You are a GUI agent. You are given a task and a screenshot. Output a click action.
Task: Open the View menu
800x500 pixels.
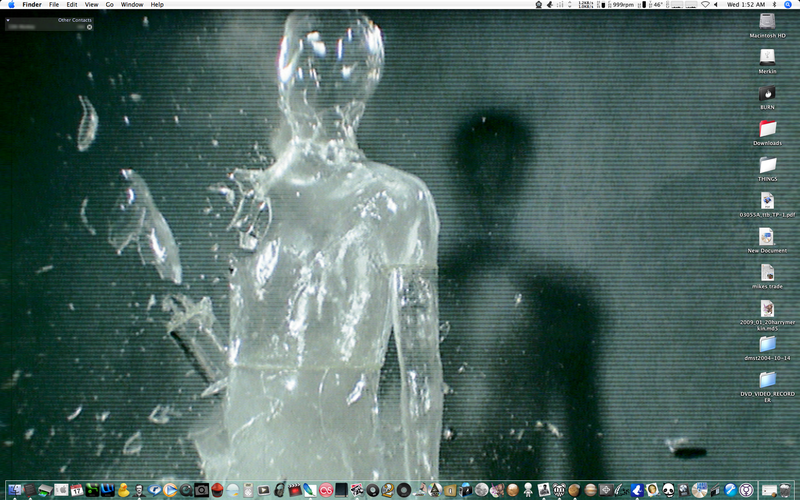pos(91,5)
